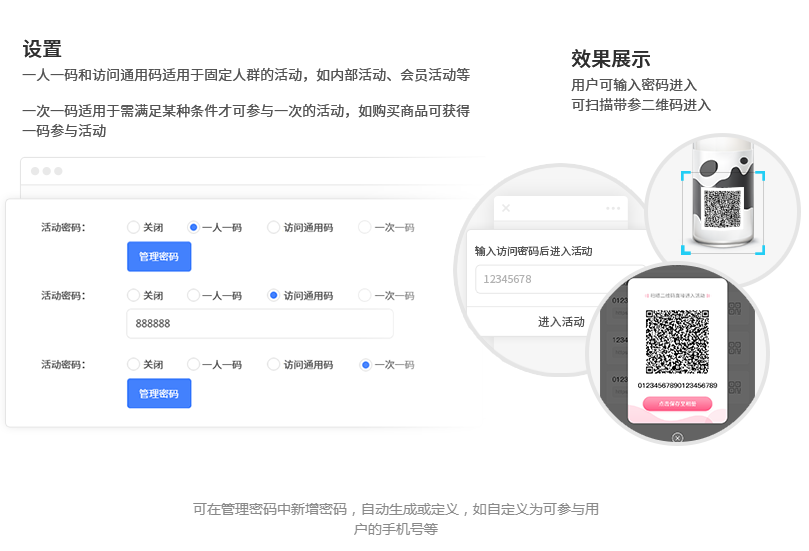Select 一次一码 radio in third 活动密码 row
The height and width of the screenshot is (551, 809).
[x=365, y=364]
